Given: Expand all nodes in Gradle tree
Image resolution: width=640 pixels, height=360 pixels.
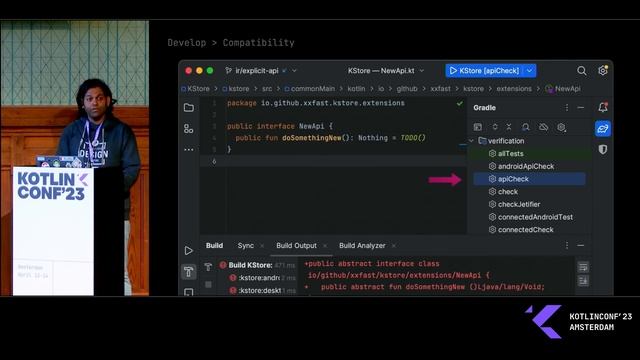Looking at the screenshot, I should tap(495, 127).
